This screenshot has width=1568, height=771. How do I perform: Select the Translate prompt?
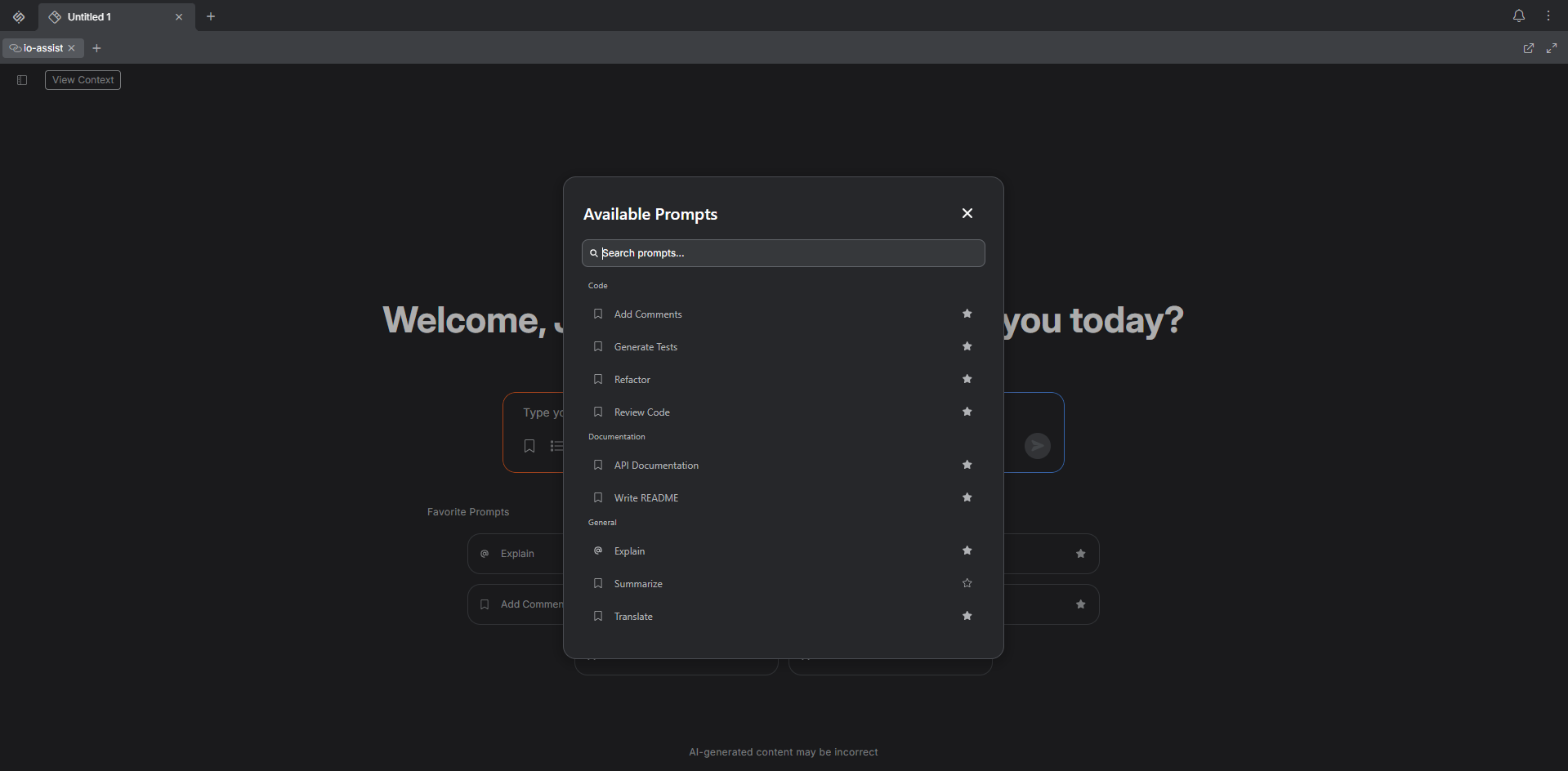783,617
